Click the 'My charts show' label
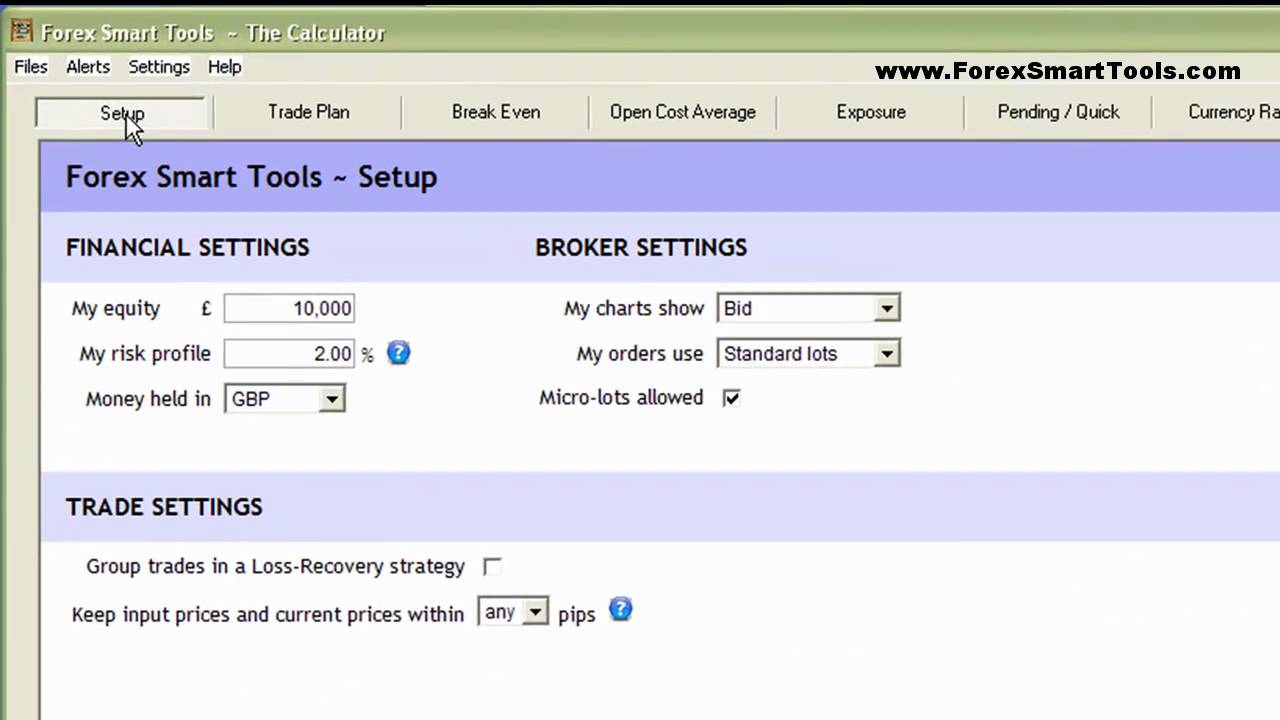The width and height of the screenshot is (1280, 720). [634, 309]
